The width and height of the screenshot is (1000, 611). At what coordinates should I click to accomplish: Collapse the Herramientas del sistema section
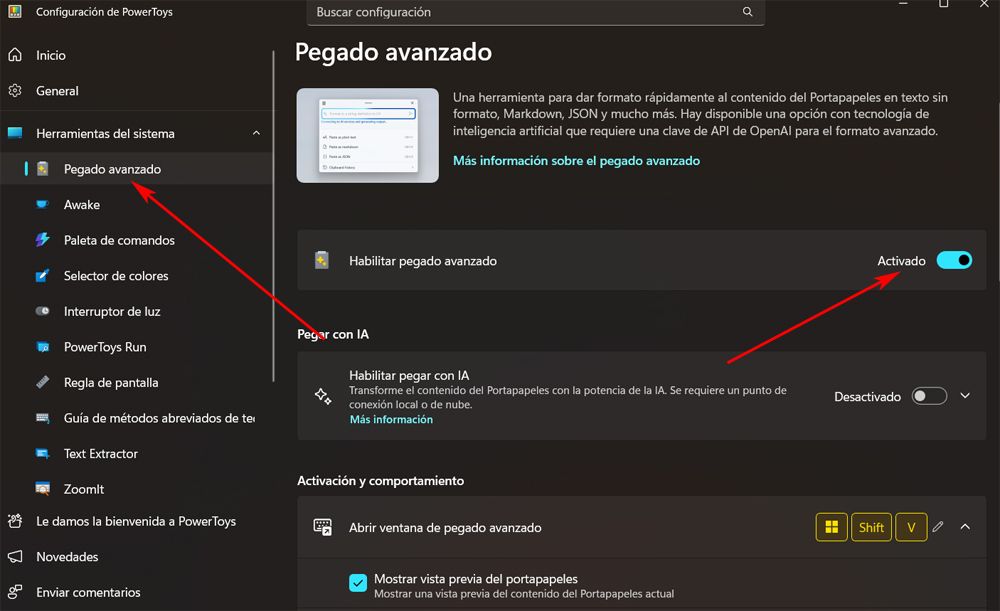[x=256, y=132]
